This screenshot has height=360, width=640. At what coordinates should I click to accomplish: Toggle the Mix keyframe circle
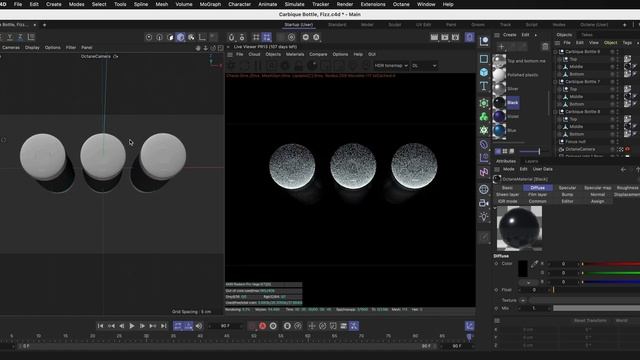[496, 308]
